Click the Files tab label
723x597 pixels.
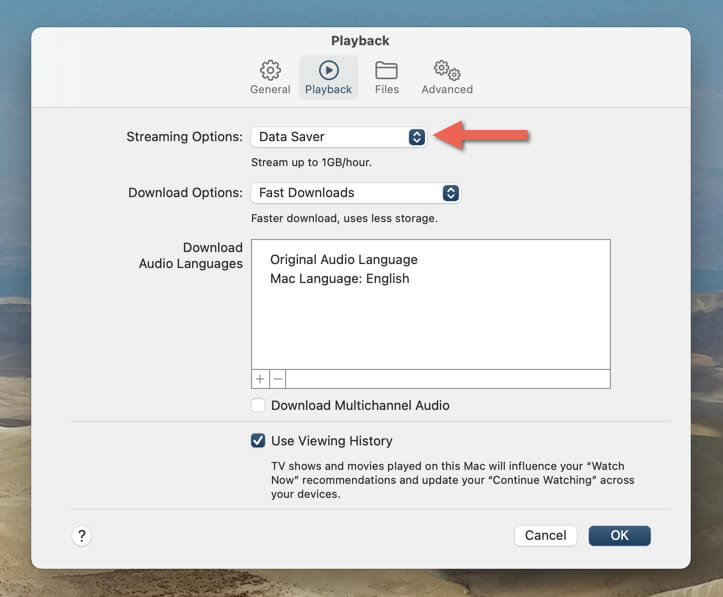387,89
